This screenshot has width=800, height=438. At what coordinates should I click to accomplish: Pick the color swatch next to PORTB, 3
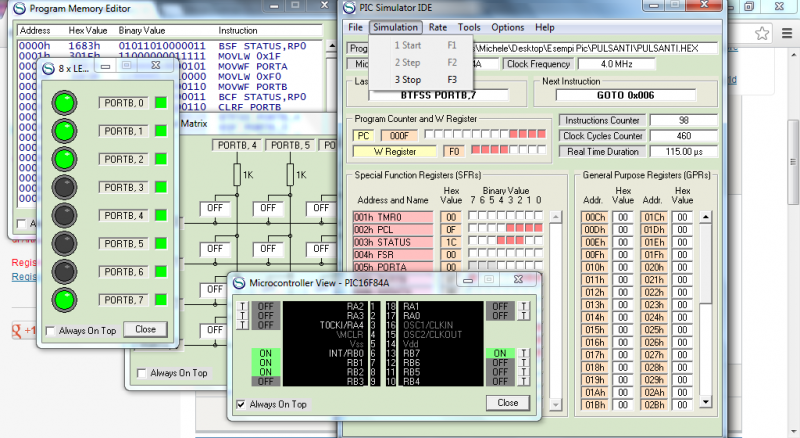click(x=161, y=187)
